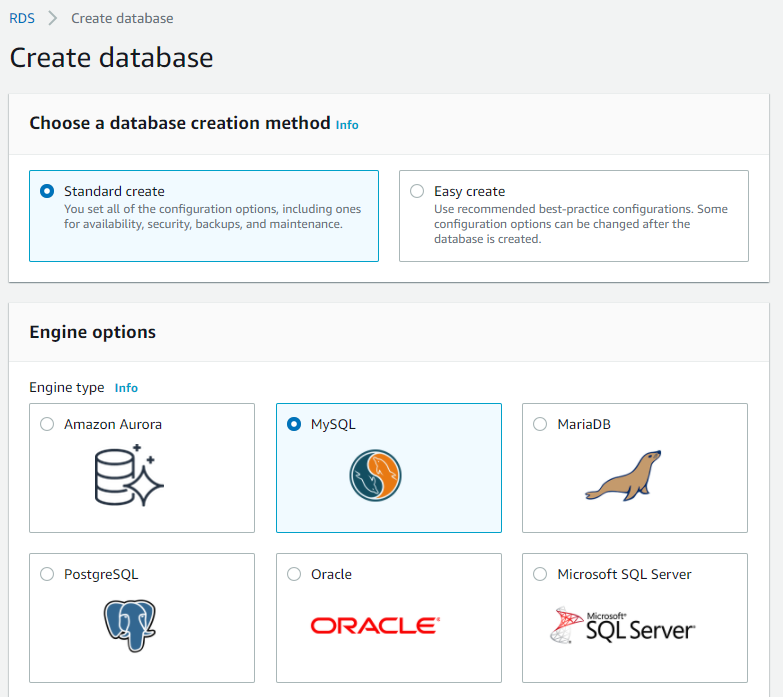Viewport: 783px width, 697px height.
Task: Open Info link beside database creation method
Action: [x=347, y=125]
